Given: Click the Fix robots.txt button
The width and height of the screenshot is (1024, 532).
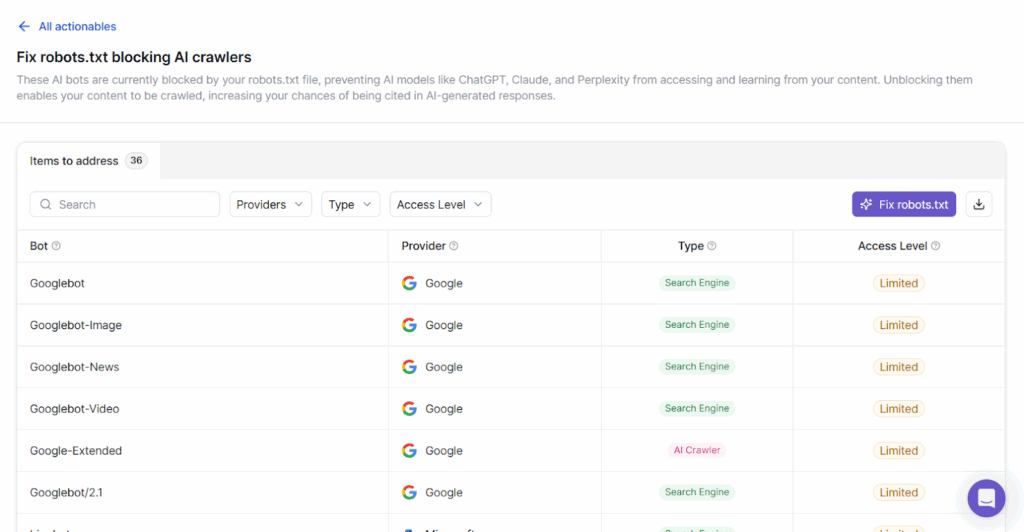Looking at the screenshot, I should point(904,204).
